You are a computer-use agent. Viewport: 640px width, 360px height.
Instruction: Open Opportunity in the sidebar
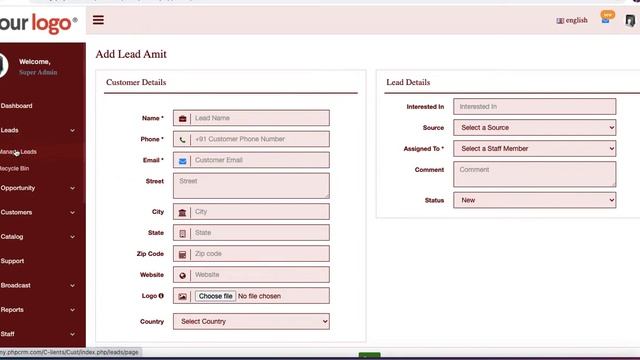coord(18,188)
